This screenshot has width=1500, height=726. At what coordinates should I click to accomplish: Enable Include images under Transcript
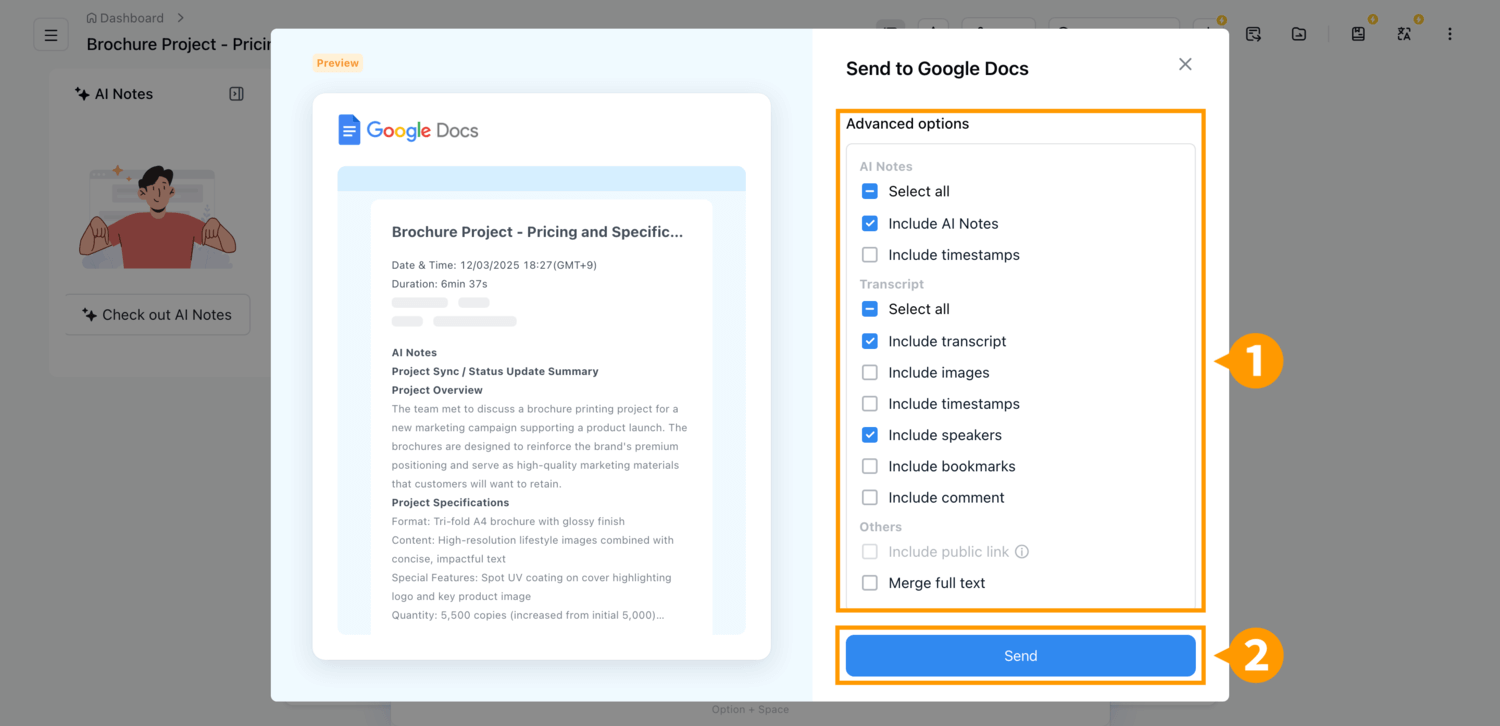click(x=869, y=372)
